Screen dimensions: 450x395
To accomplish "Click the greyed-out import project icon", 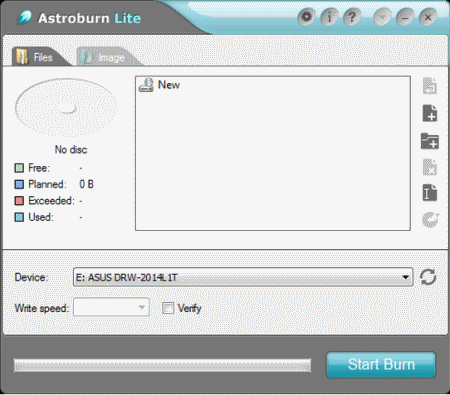I will (430, 86).
